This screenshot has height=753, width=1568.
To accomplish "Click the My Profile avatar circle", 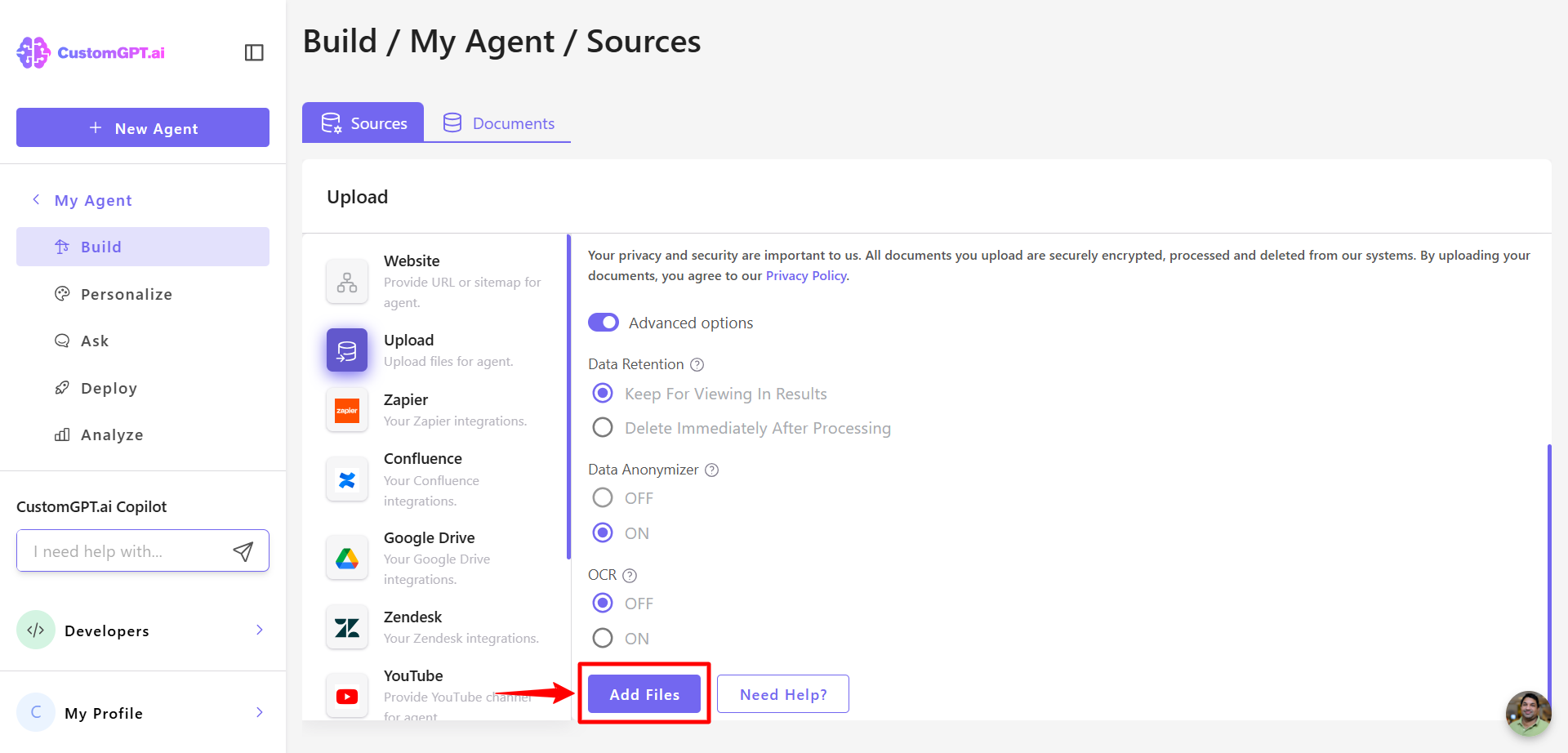I will (36, 712).
